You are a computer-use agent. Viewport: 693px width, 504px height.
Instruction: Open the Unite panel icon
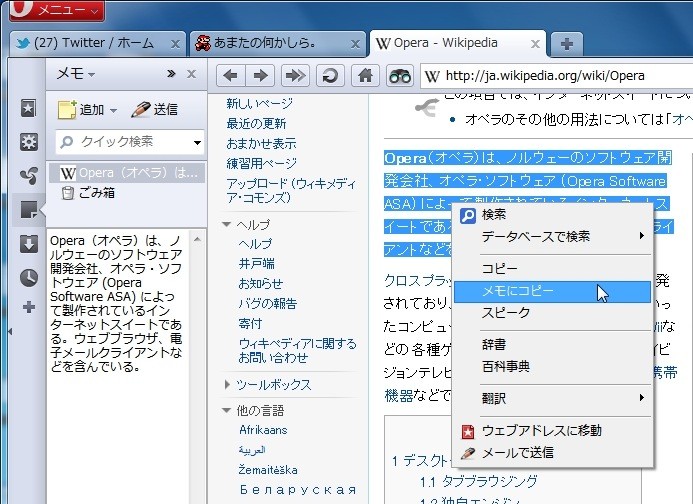click(x=29, y=176)
